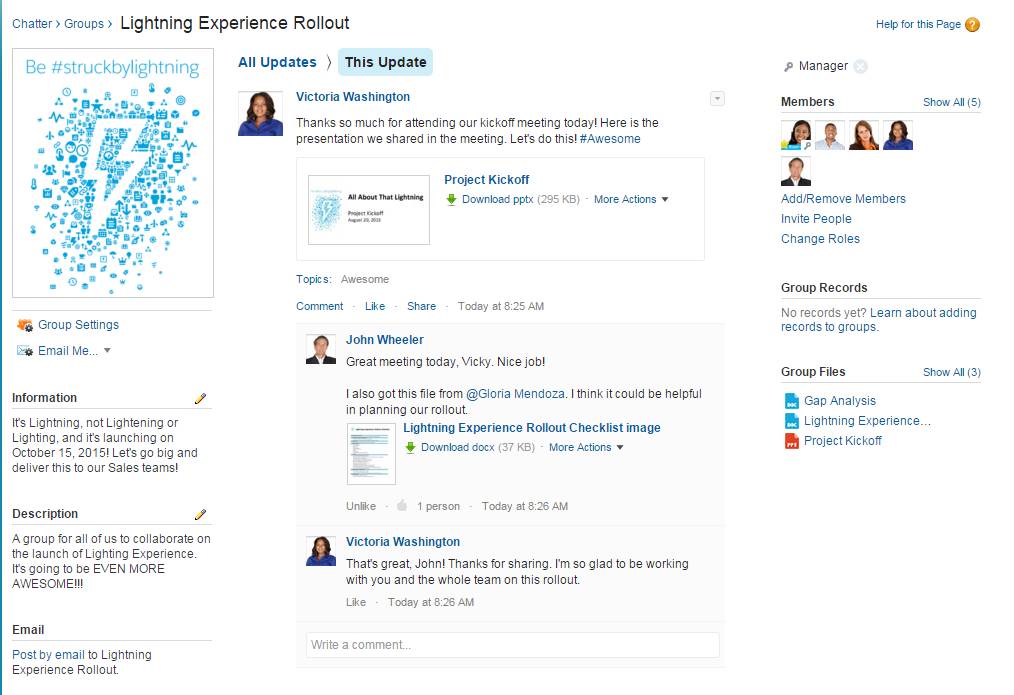Image resolution: width=1014 pixels, height=695 pixels.
Task: Click green download arrow for Checklist docx
Action: coord(410,447)
